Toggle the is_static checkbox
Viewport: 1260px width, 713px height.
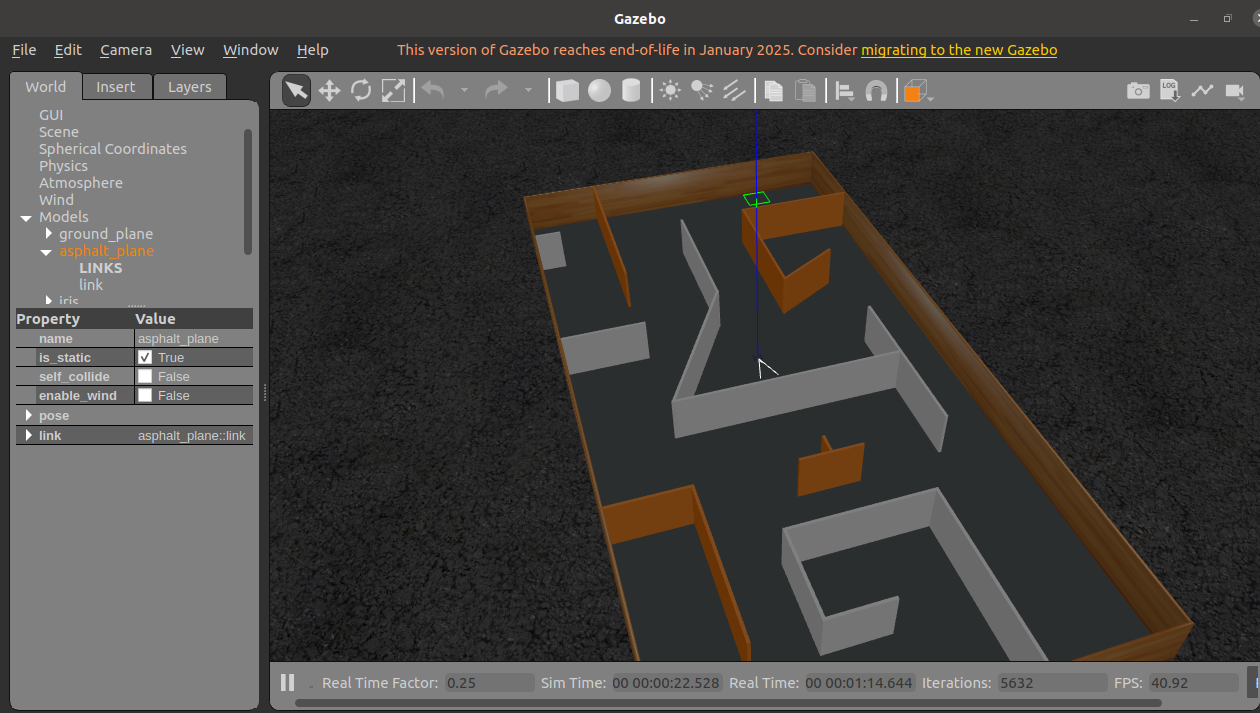145,358
